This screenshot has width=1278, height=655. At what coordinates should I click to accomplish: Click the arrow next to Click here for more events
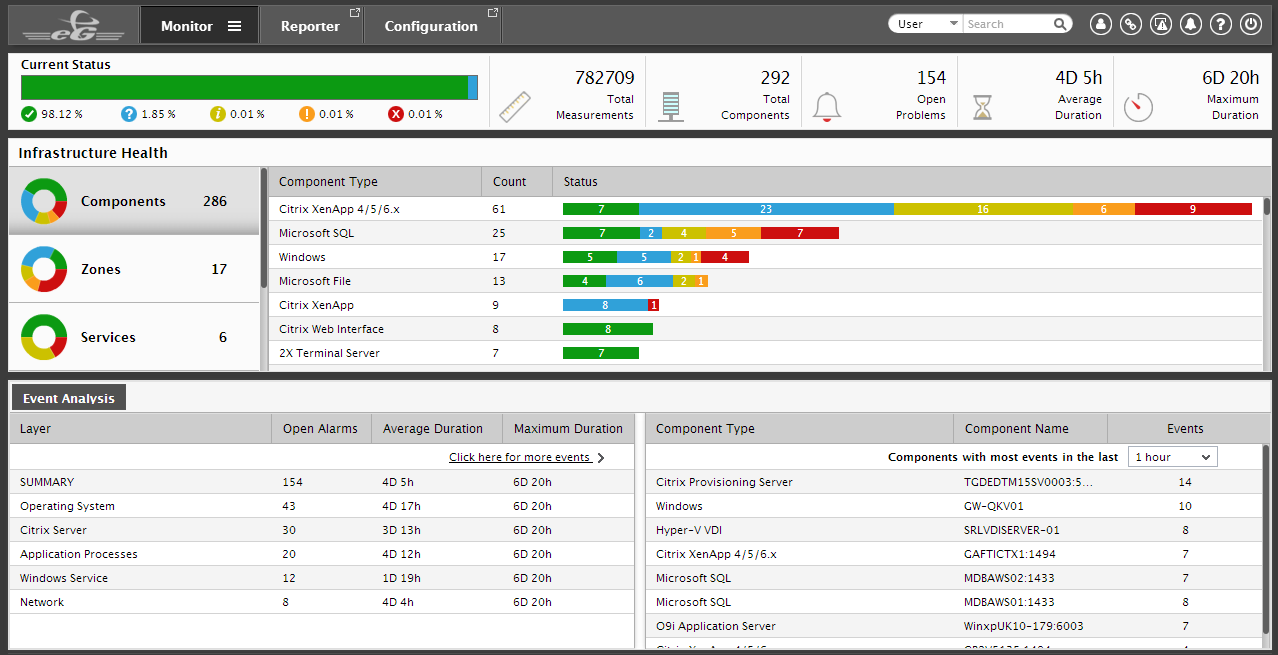tap(601, 458)
